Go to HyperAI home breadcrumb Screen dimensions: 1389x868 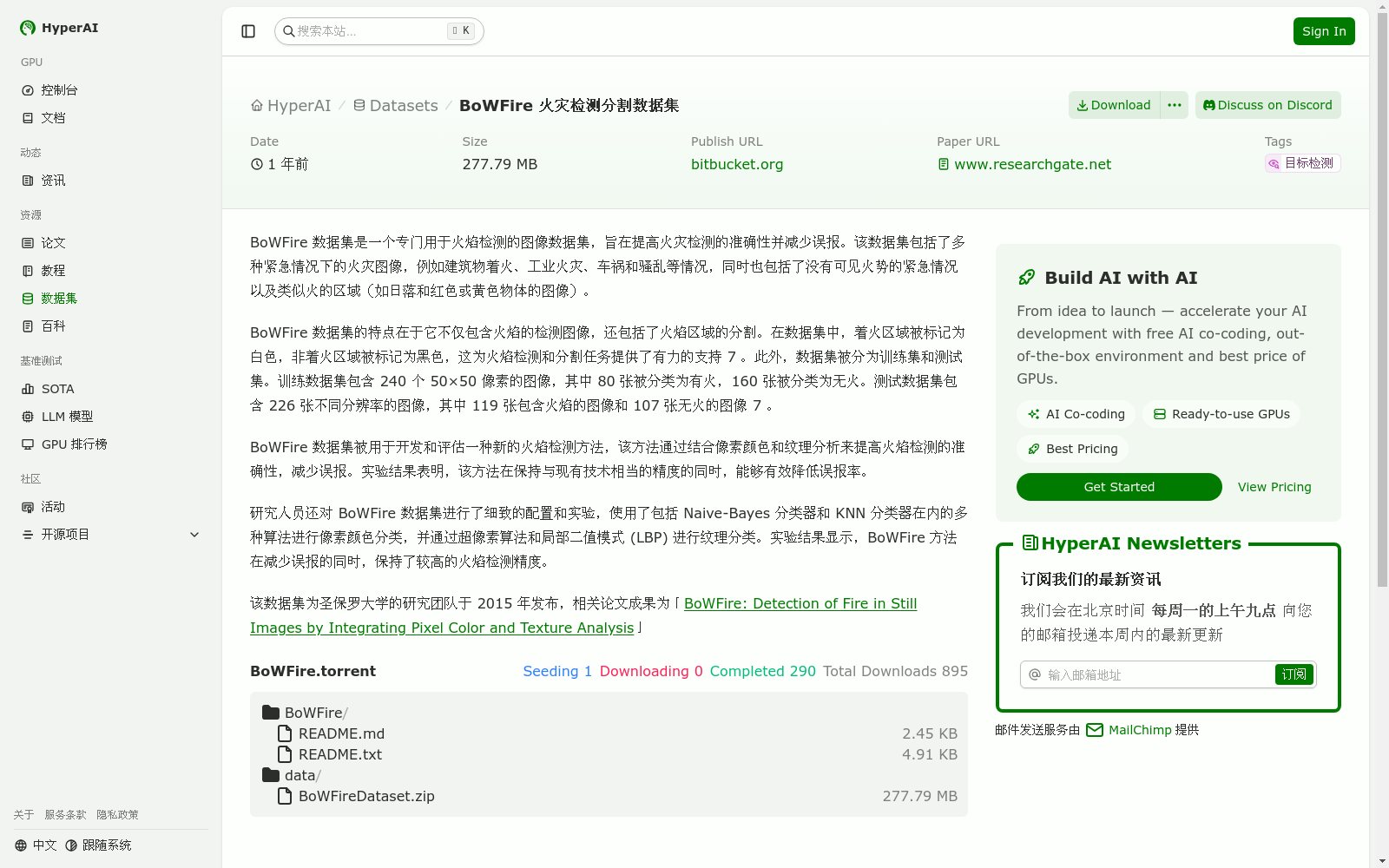(x=291, y=106)
